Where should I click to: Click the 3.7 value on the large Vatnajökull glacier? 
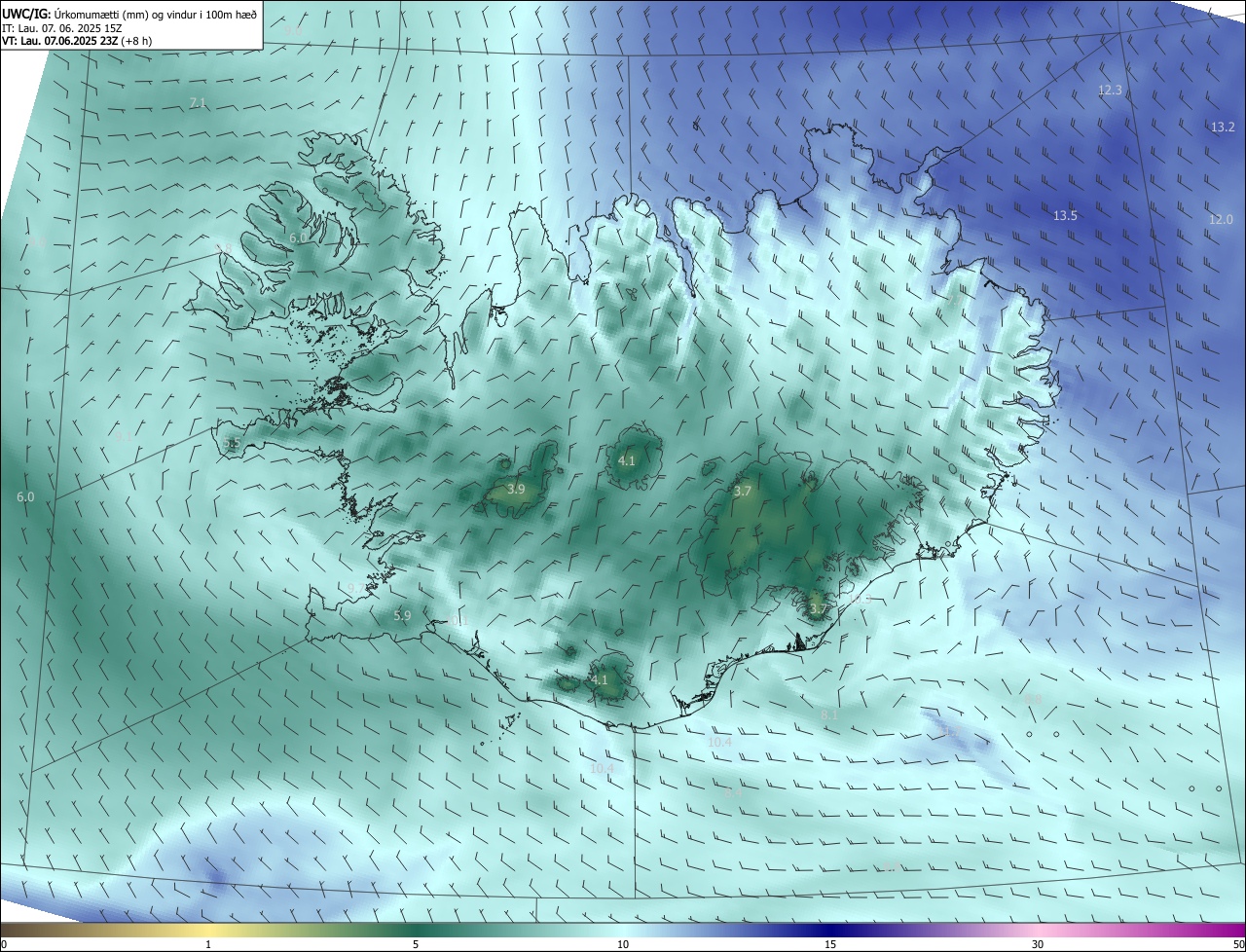coord(743,492)
